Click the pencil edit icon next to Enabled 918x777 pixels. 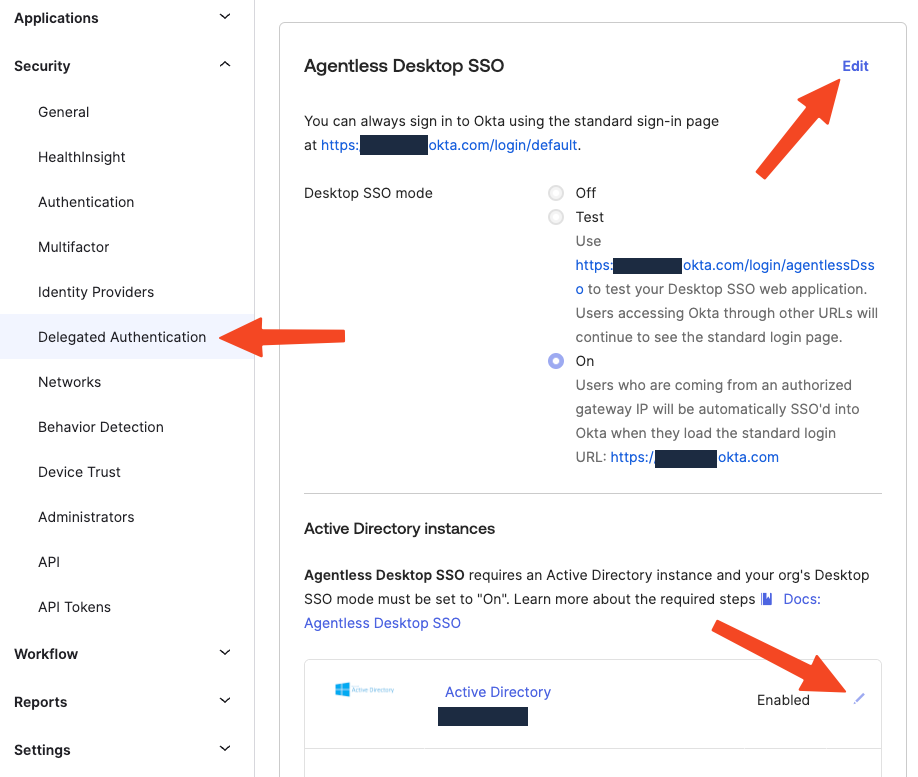click(859, 699)
